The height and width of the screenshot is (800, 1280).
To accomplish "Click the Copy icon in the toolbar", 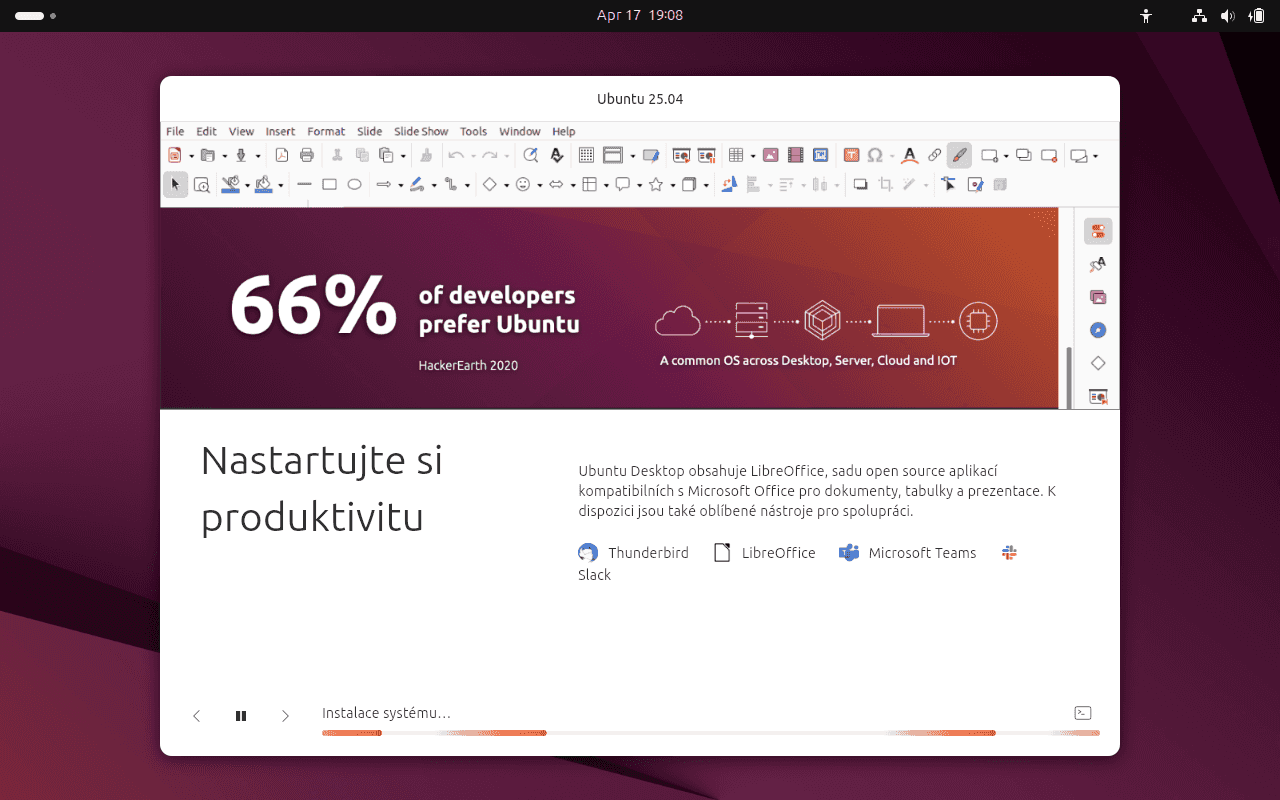I will coord(362,155).
